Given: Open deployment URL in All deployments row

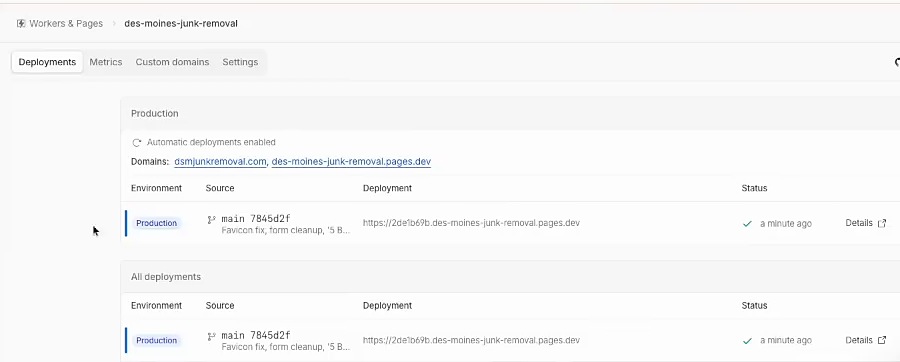Looking at the screenshot, I should click(x=471, y=340).
